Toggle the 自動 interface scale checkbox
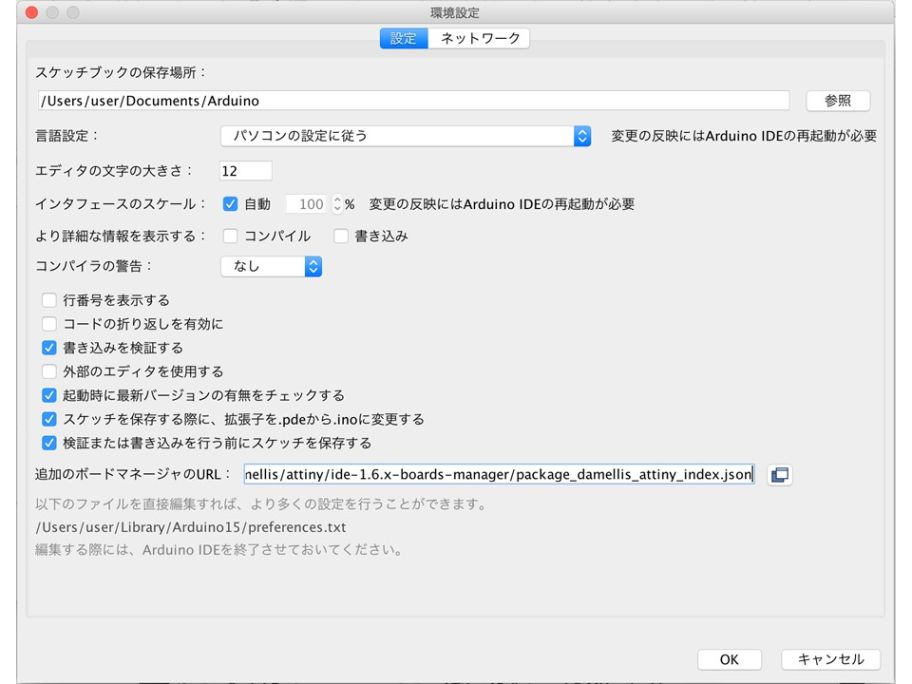This screenshot has width=912, height=684. click(230, 204)
